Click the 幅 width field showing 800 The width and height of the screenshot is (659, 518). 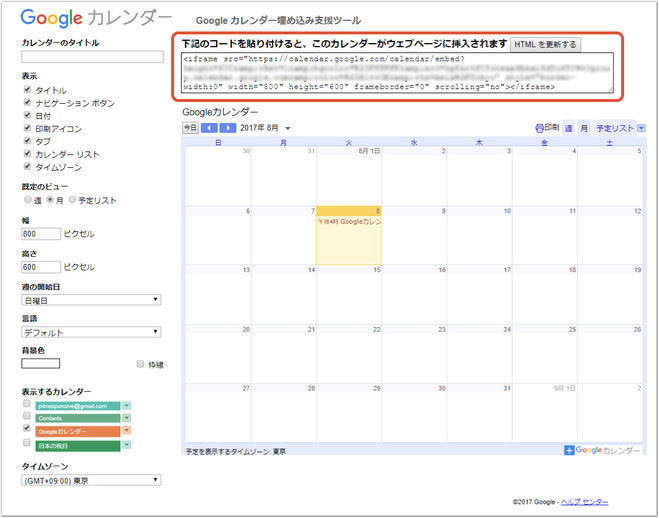(41, 234)
